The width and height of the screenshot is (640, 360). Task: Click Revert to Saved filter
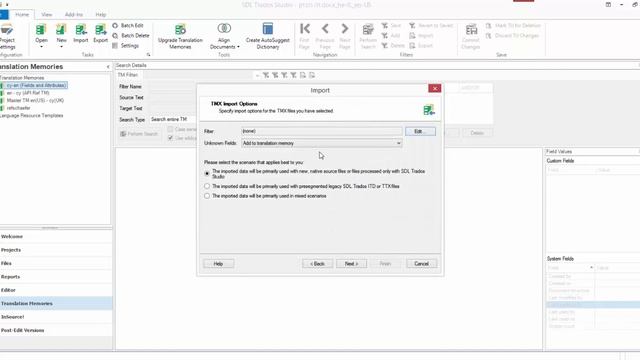[x=431, y=25]
